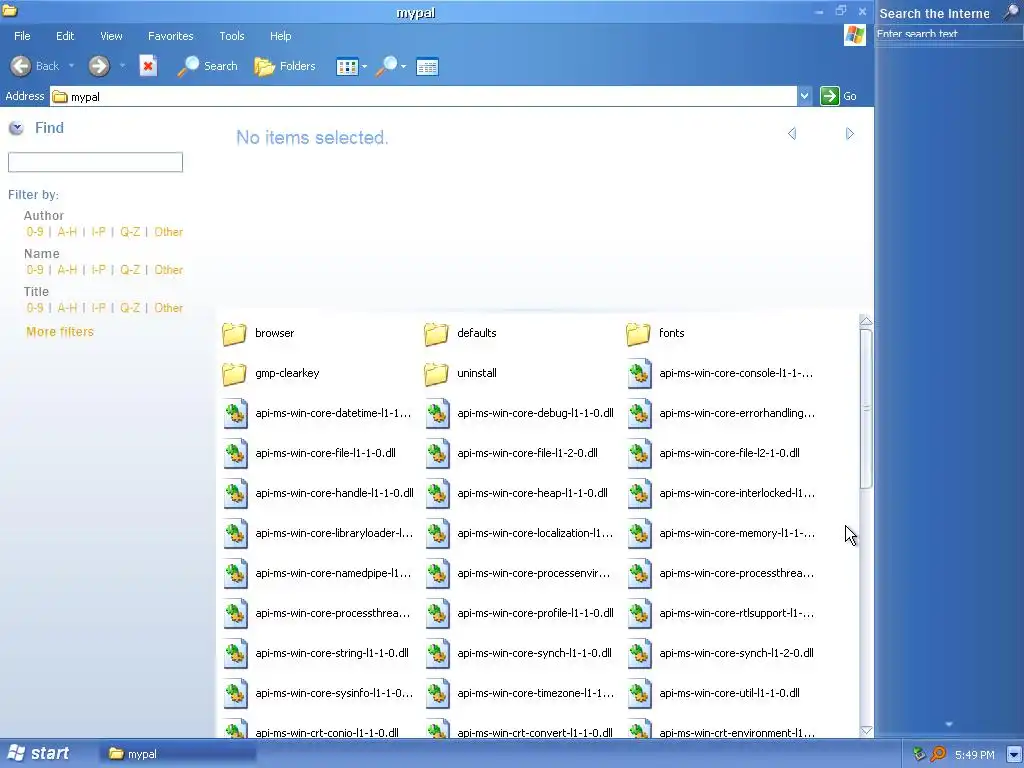The height and width of the screenshot is (768, 1024).
Task: Filter Name by I-P
Action: [x=99, y=270]
